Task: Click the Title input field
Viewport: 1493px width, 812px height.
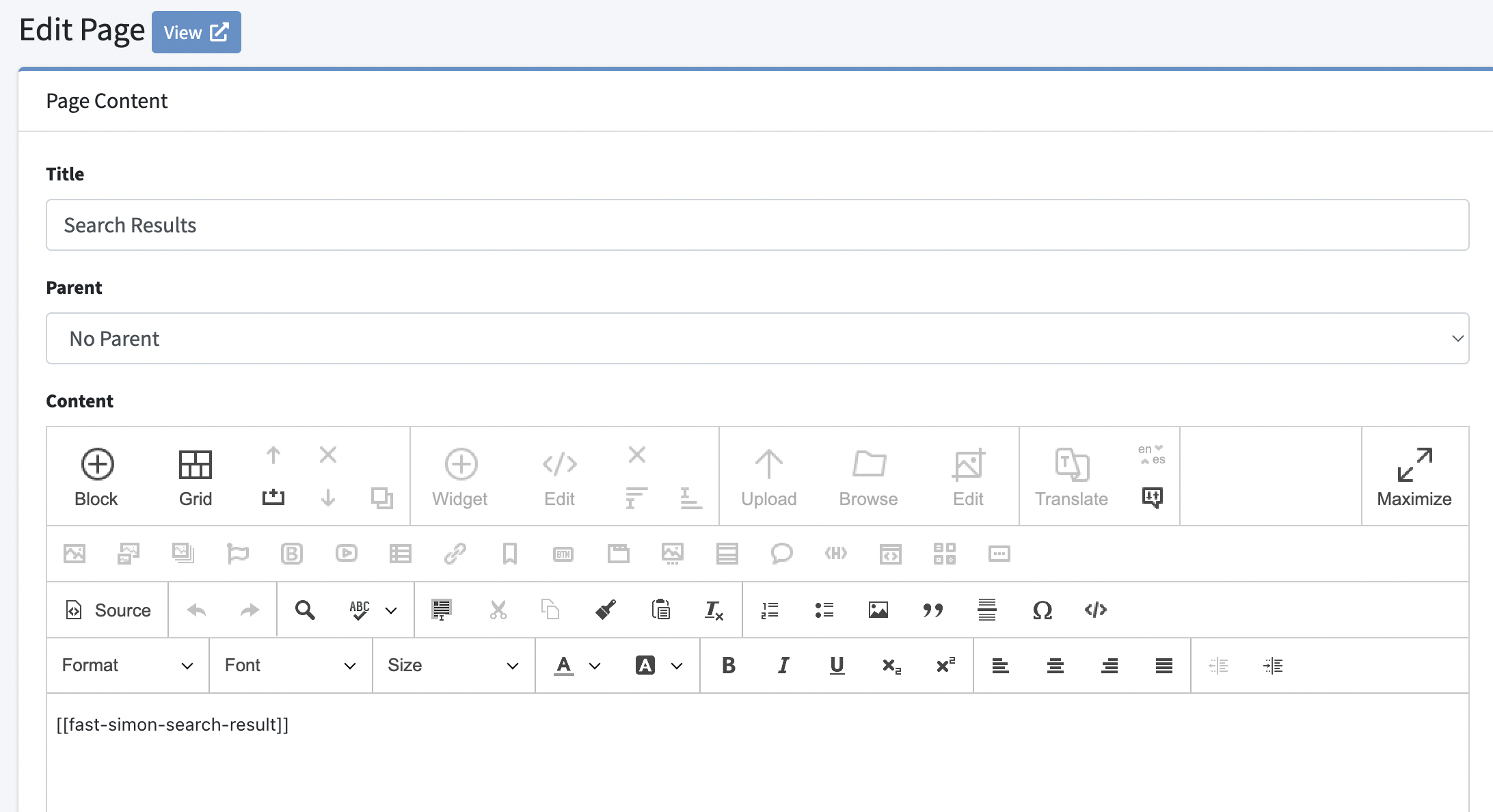Action: (x=757, y=225)
